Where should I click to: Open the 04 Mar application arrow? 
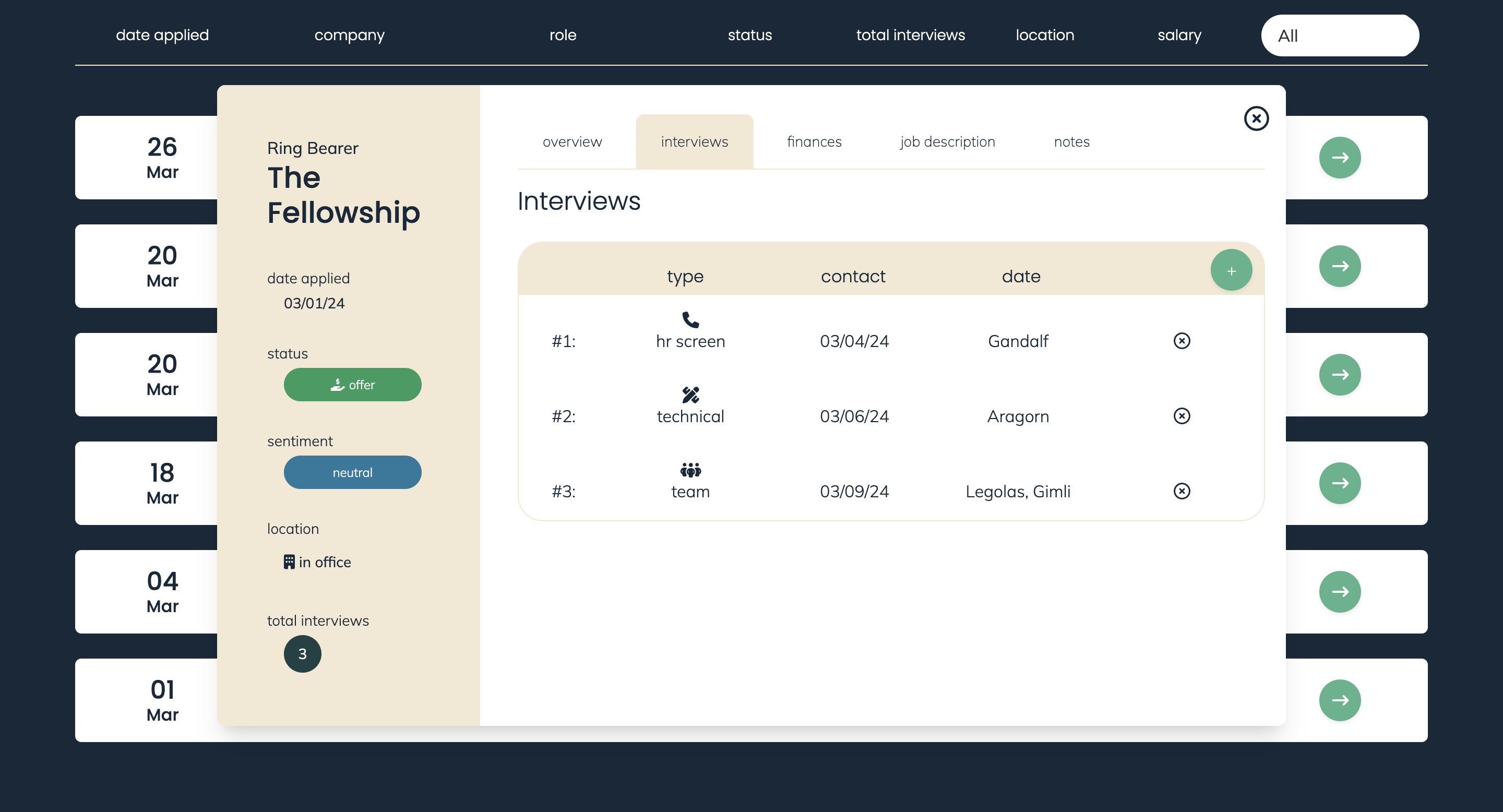click(x=1340, y=591)
